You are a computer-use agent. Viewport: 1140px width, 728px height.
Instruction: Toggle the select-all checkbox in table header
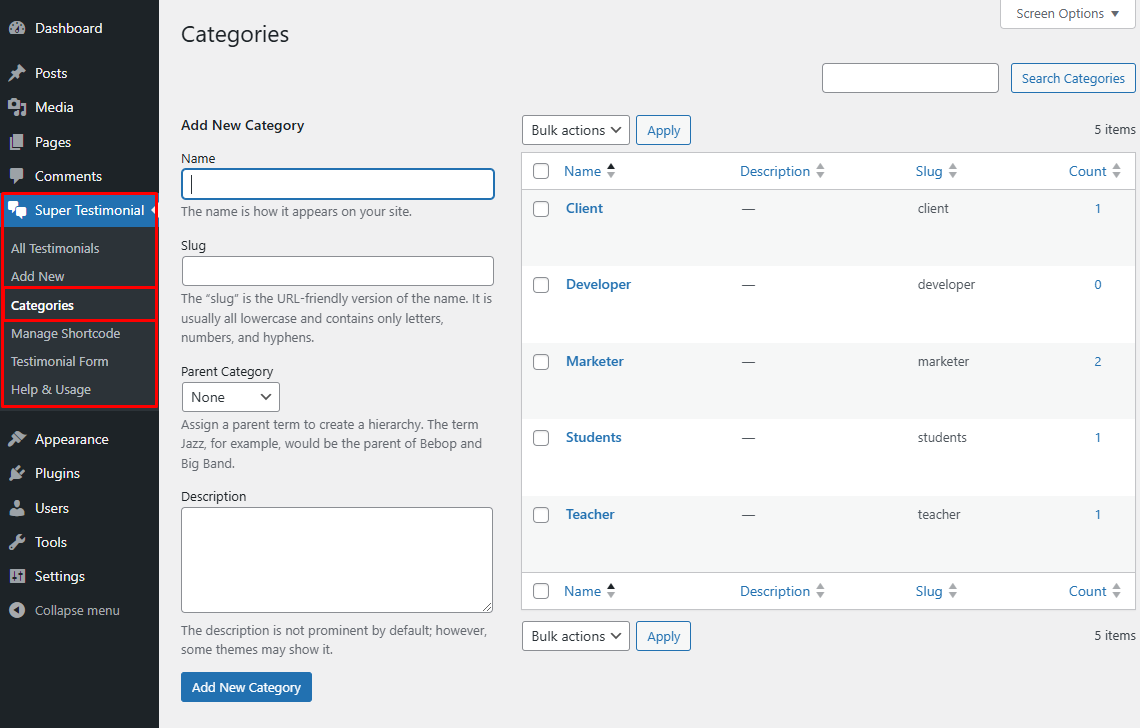click(x=541, y=171)
